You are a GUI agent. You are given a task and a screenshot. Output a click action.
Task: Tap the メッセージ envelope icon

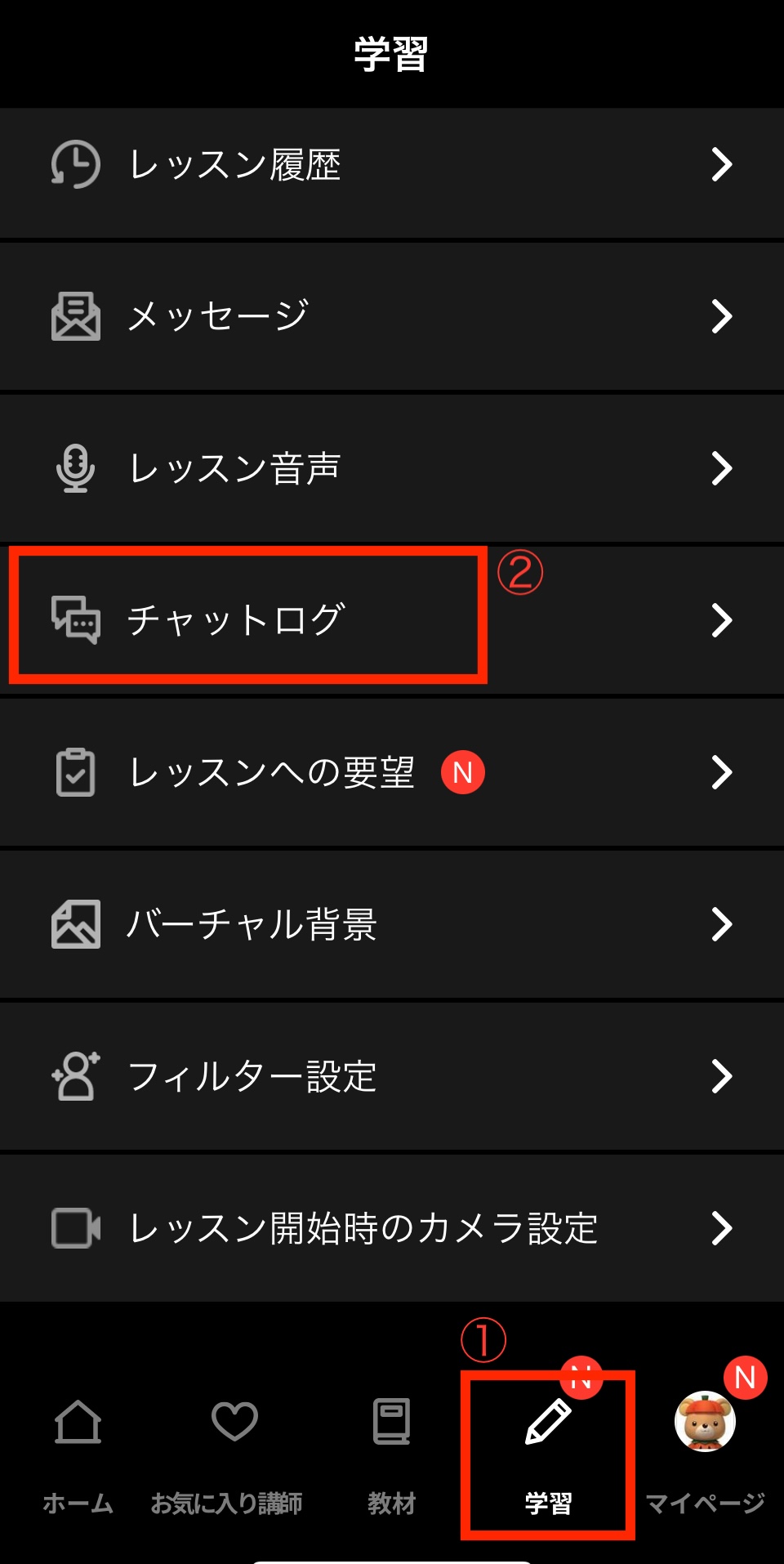coord(75,316)
